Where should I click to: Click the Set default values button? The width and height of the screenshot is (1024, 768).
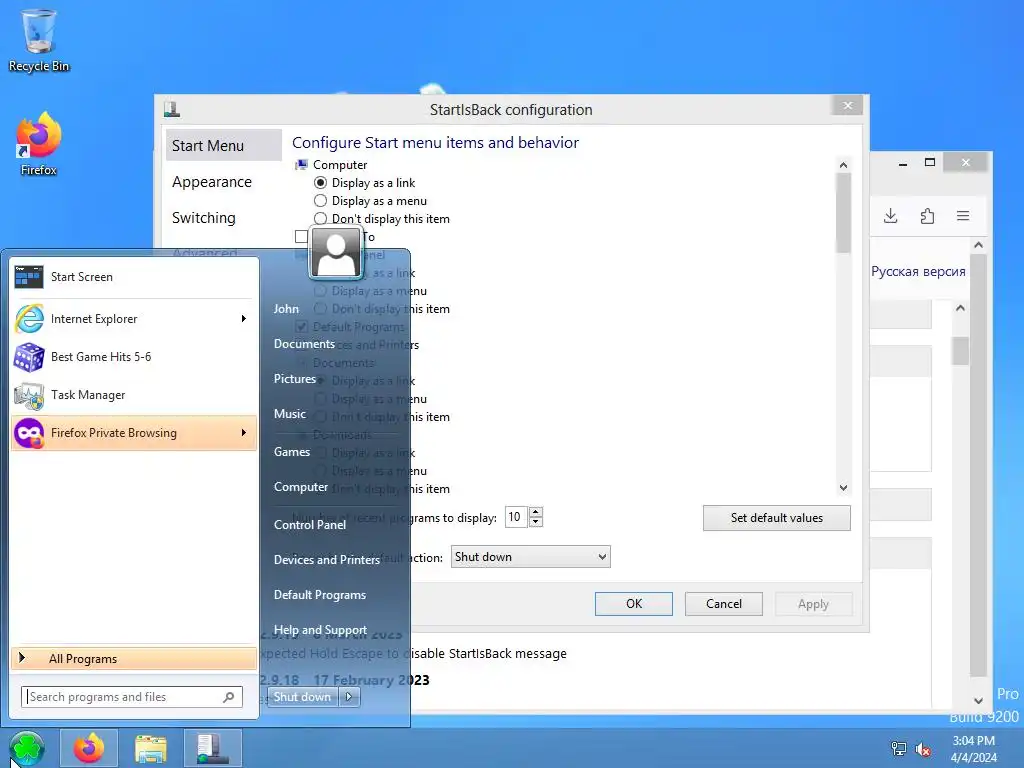tap(776, 518)
